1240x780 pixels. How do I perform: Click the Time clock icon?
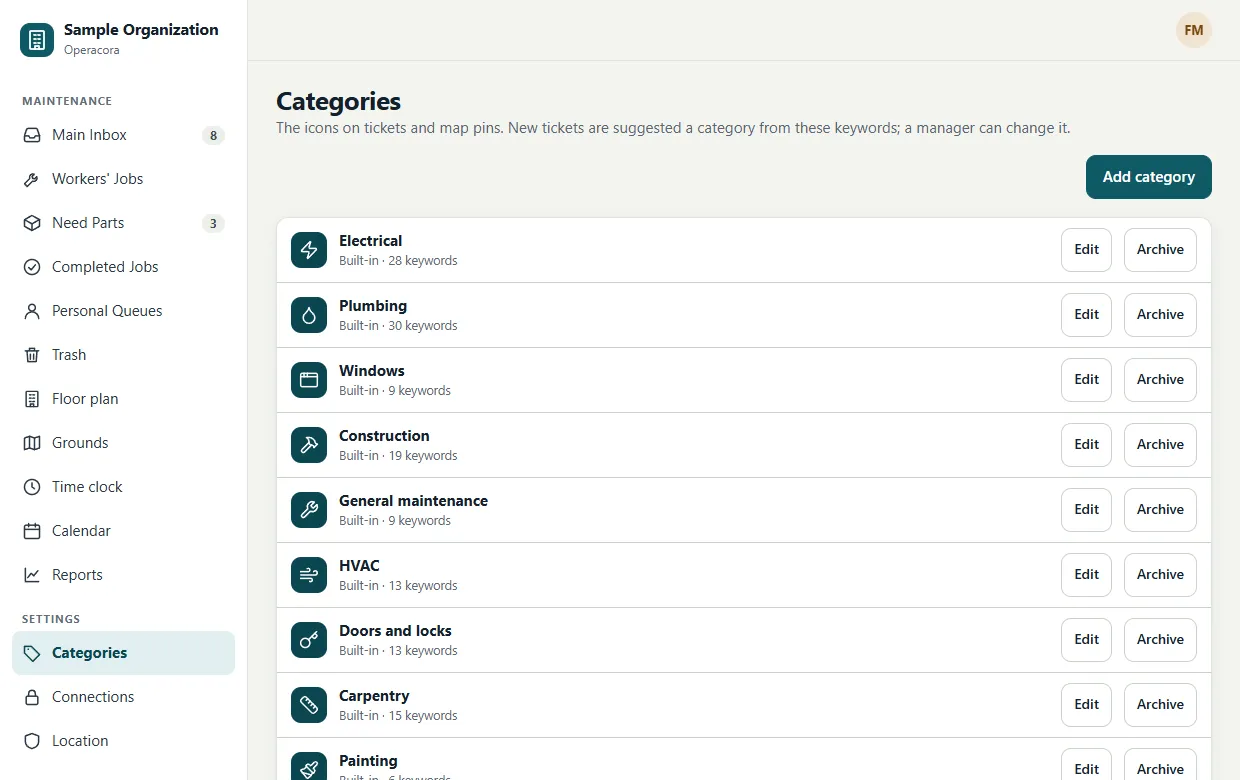32,487
